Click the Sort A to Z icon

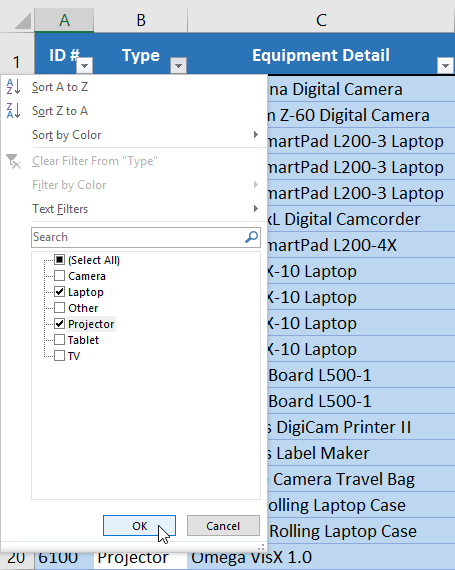13,87
